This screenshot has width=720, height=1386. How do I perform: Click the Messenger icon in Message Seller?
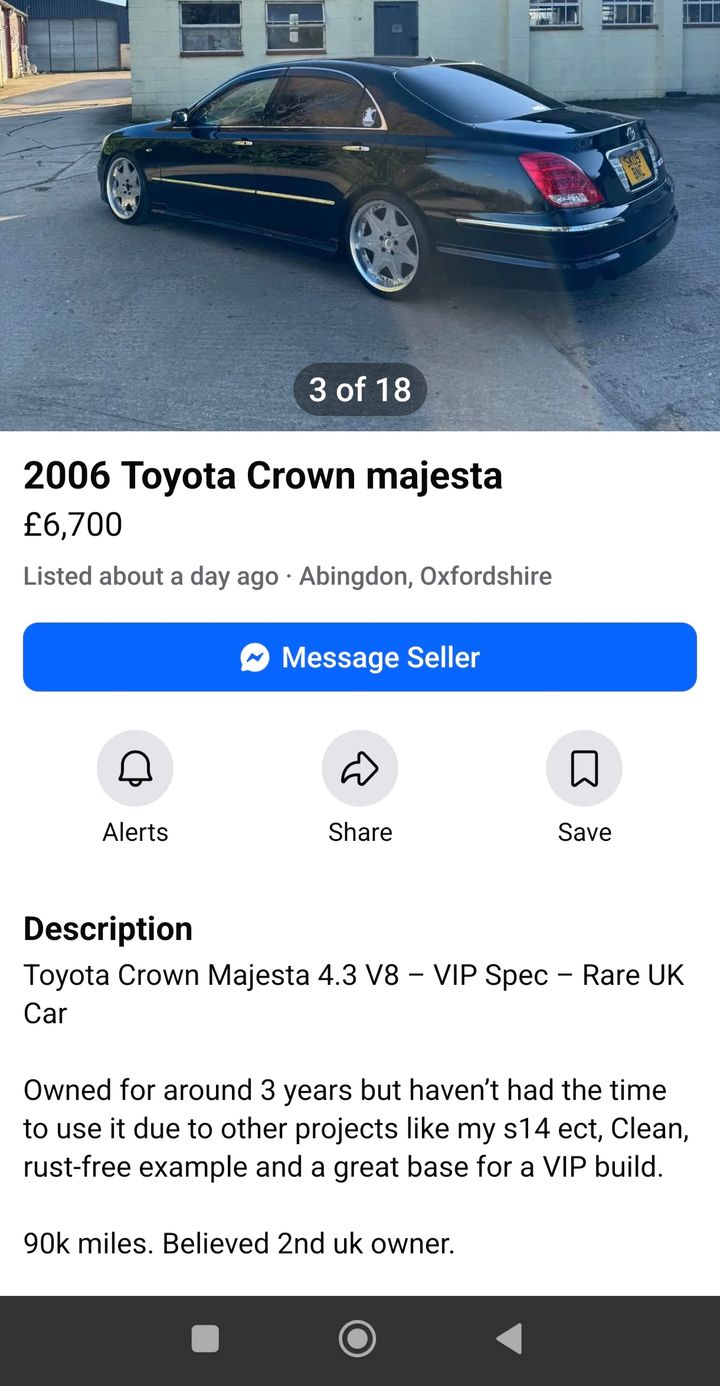point(255,657)
